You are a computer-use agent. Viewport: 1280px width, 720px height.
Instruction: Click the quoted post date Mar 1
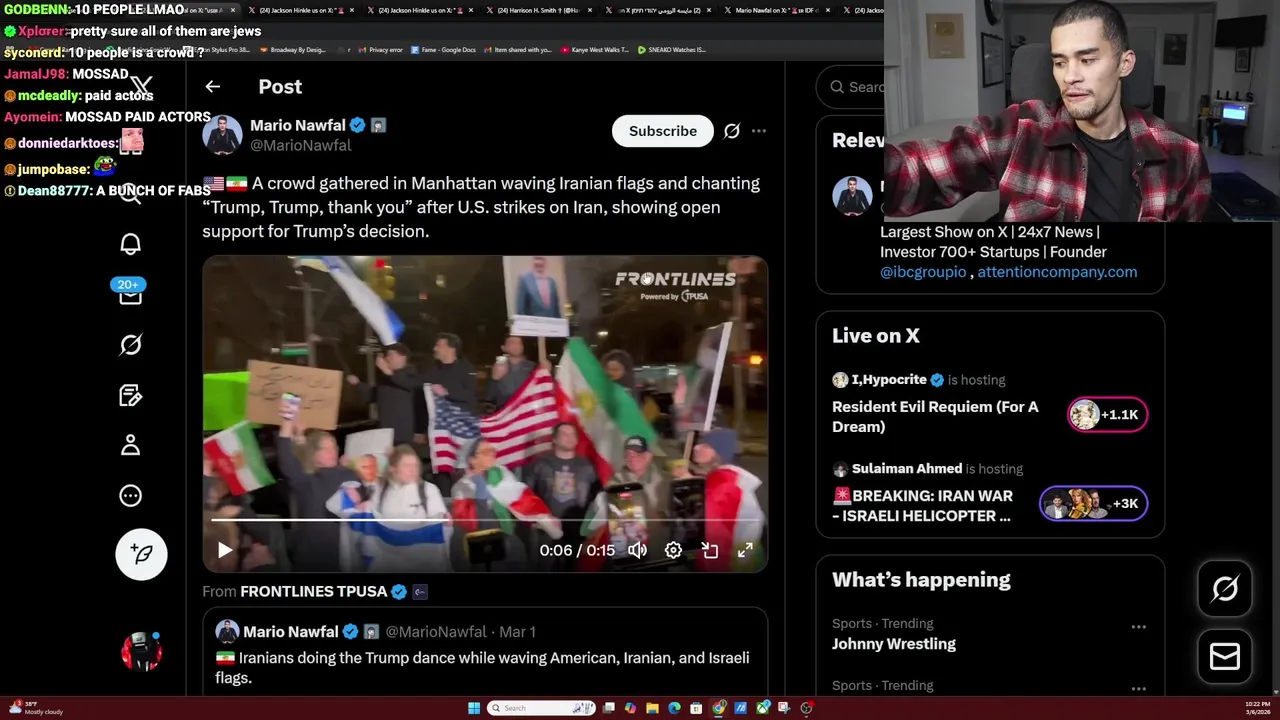(517, 632)
